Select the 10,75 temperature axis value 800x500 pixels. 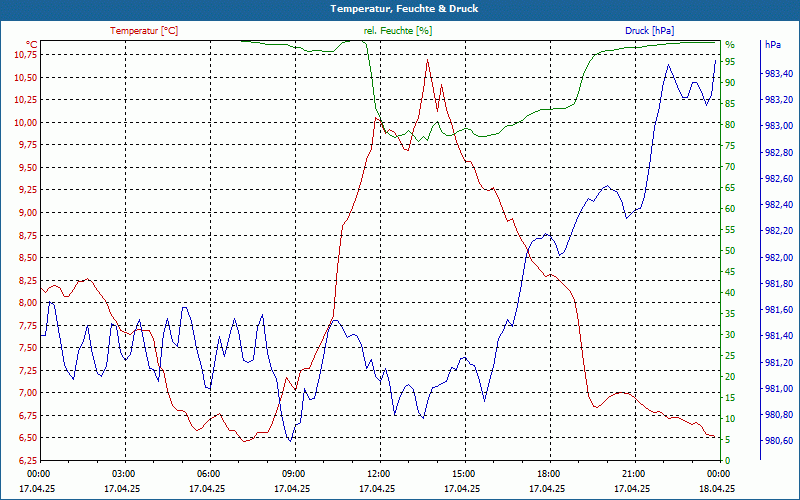tap(26, 55)
